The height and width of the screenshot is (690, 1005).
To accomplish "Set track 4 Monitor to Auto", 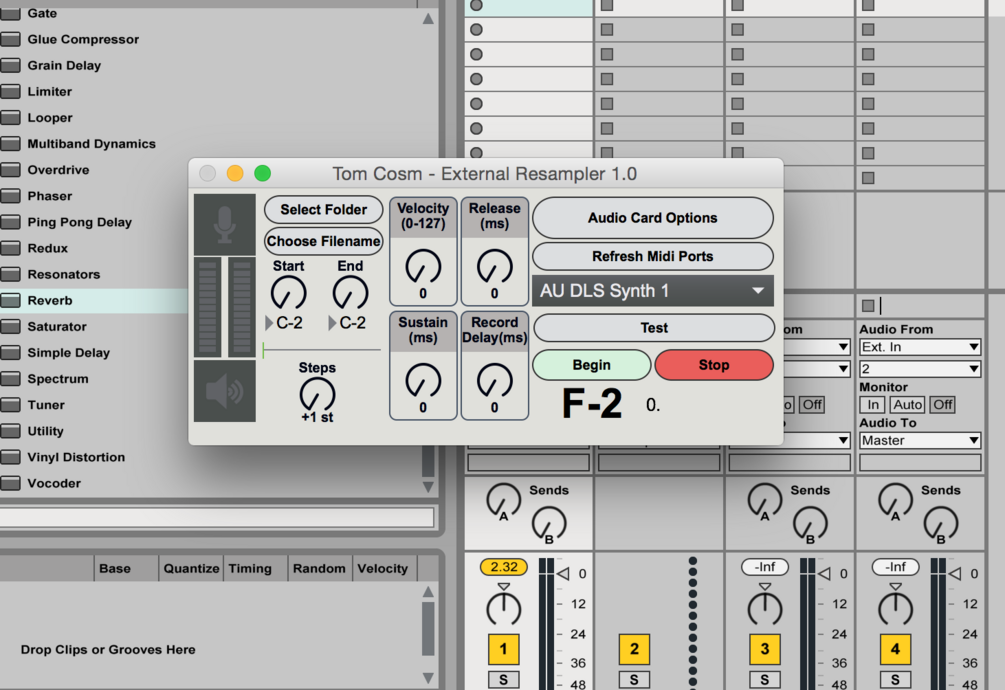I will click(907, 405).
